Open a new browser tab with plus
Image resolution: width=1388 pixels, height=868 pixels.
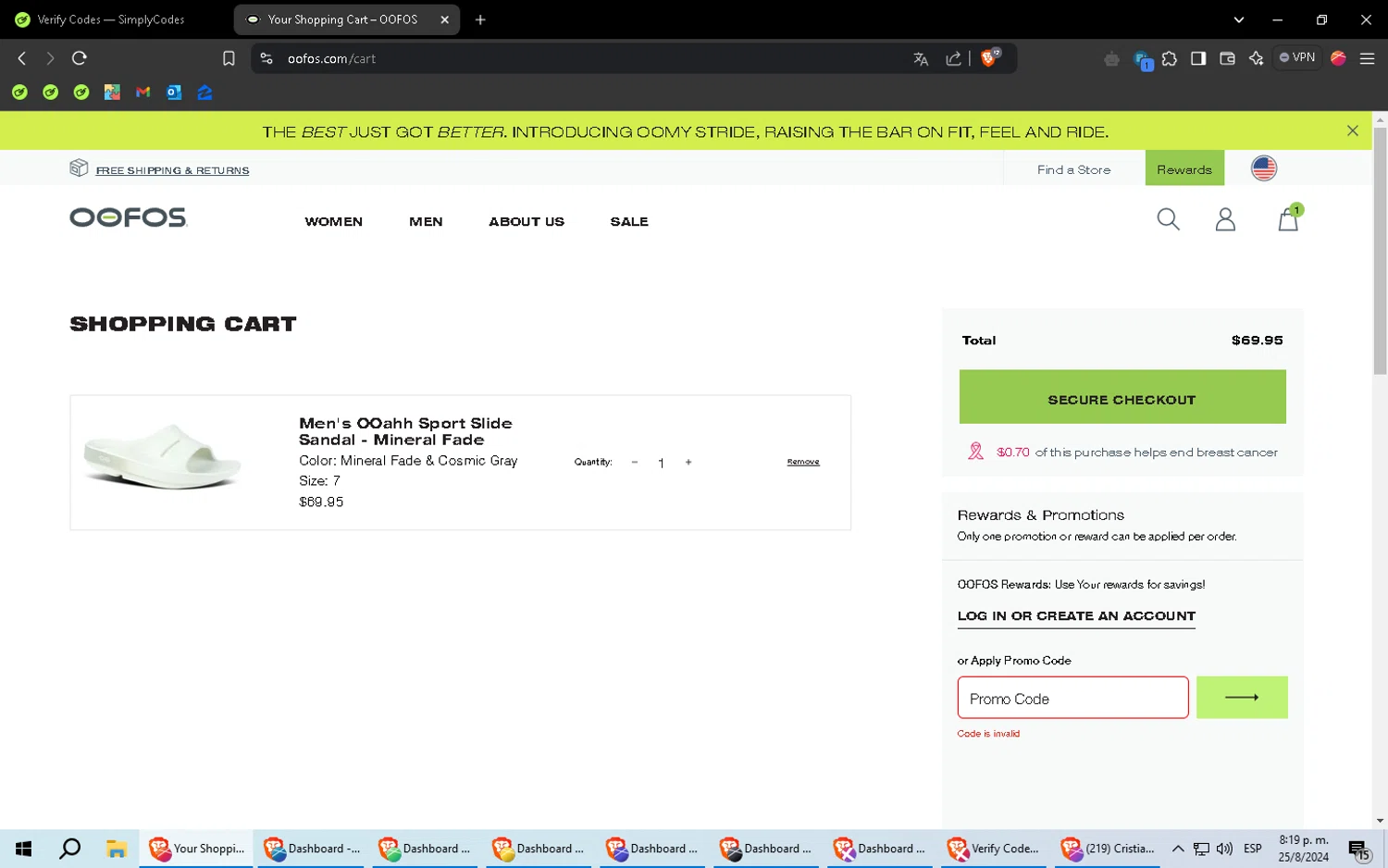pyautogui.click(x=480, y=19)
